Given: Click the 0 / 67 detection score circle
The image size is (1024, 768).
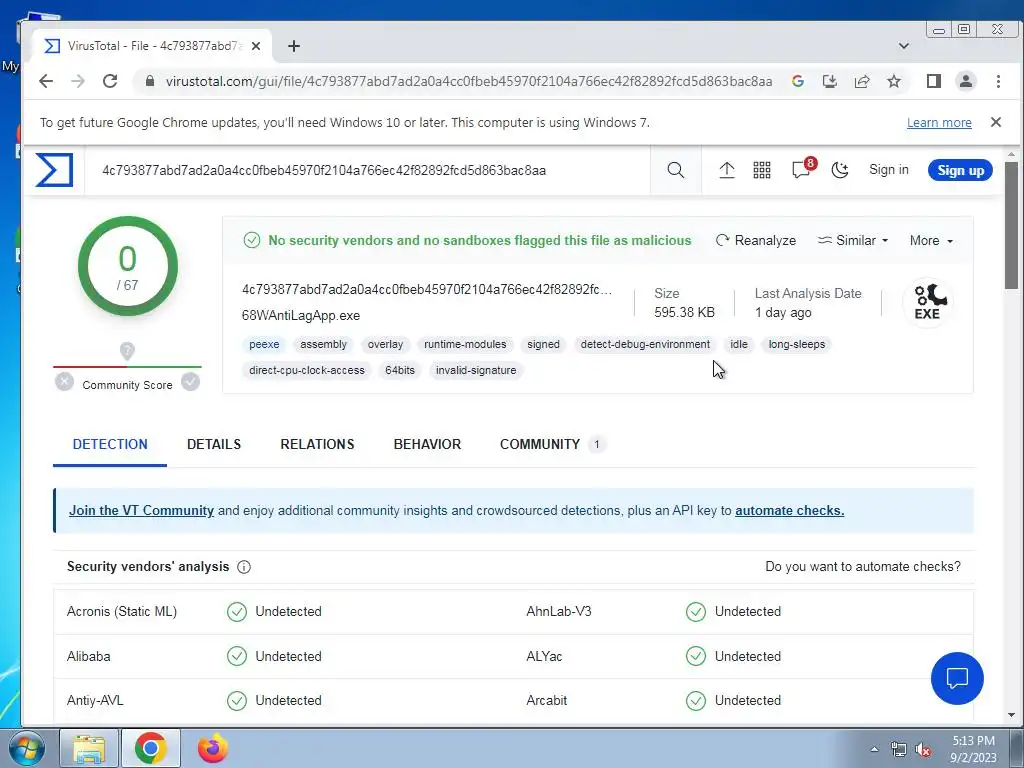Looking at the screenshot, I should [127, 266].
